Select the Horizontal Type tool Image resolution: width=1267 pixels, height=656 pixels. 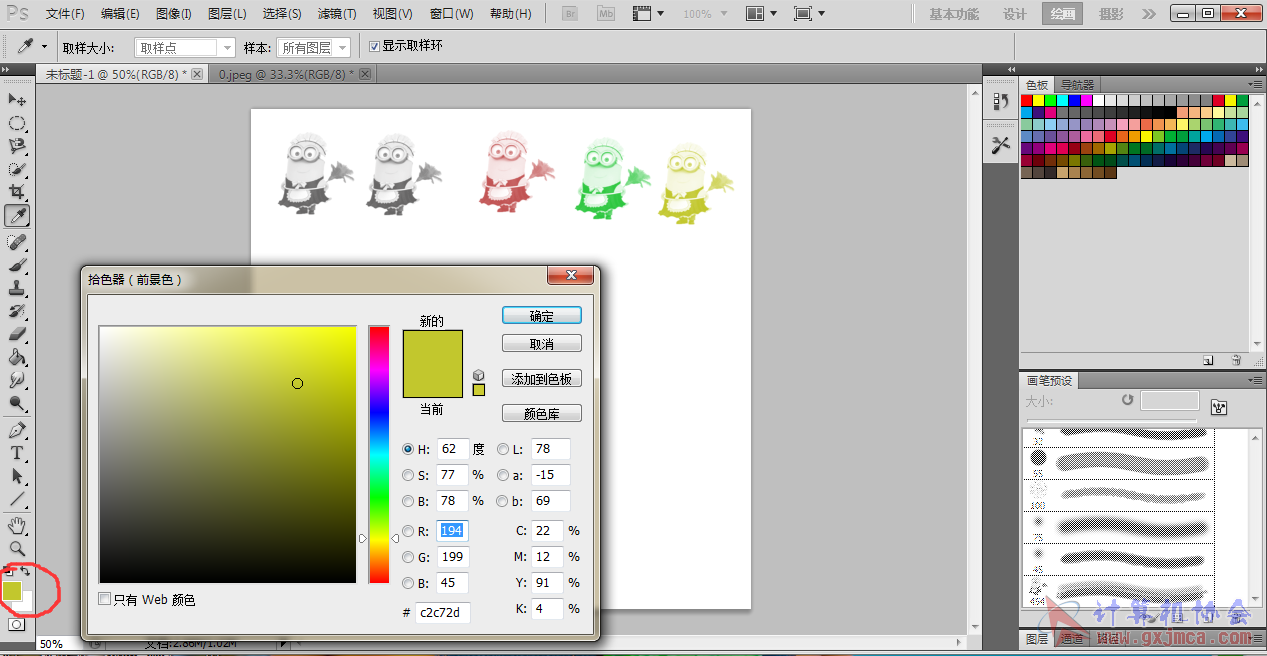tap(17, 453)
